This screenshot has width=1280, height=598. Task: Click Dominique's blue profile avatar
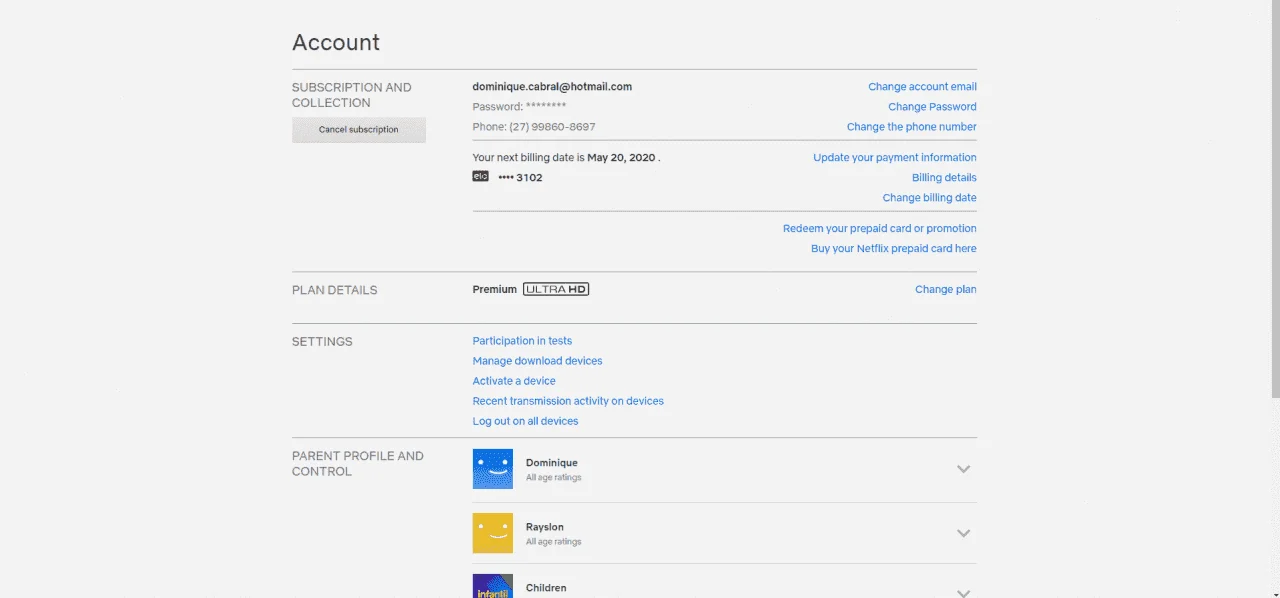point(492,469)
